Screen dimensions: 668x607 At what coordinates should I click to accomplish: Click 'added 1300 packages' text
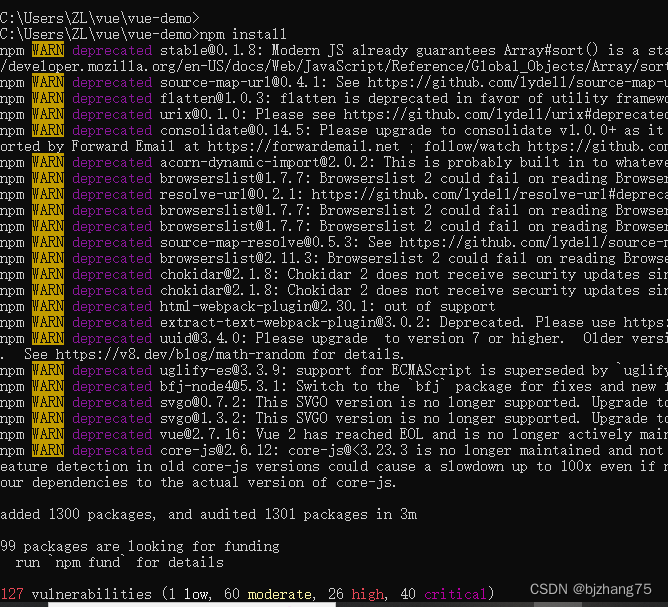click(x=78, y=515)
